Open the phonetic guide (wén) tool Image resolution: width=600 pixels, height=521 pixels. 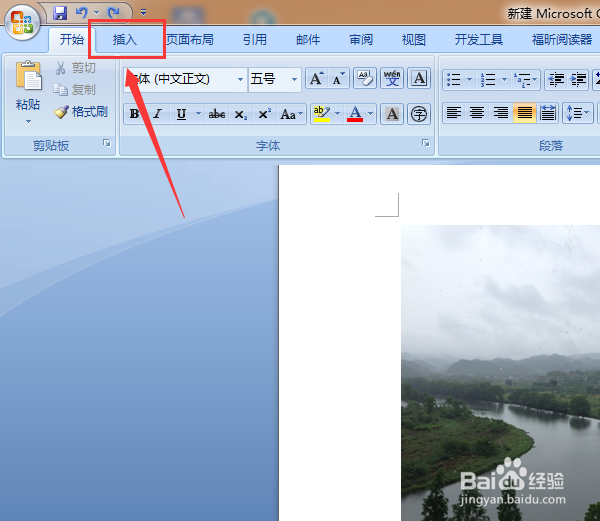392,78
